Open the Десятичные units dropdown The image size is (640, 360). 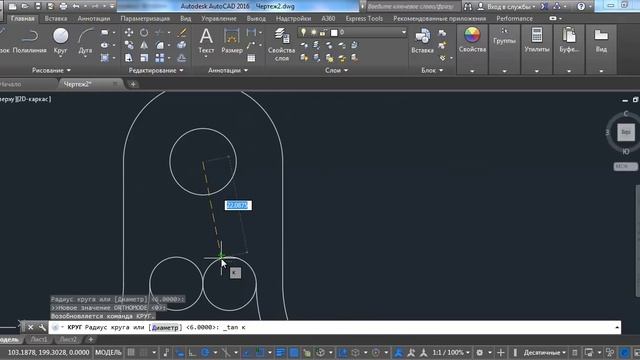(544, 352)
